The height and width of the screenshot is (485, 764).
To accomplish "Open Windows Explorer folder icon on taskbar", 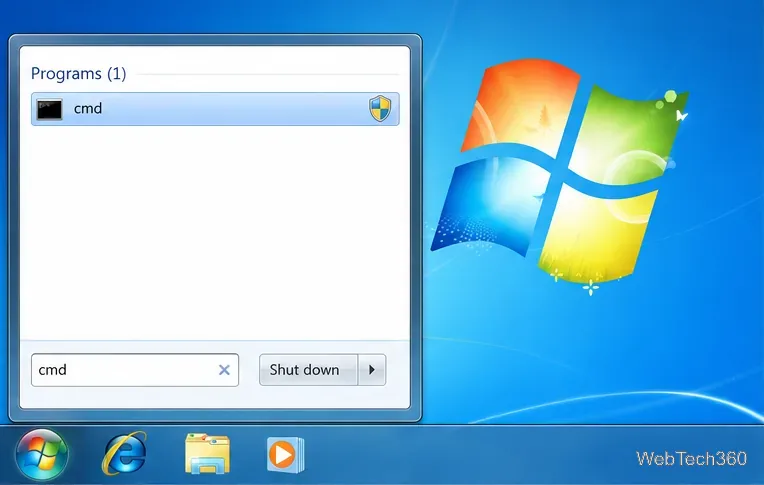I will 208,454.
